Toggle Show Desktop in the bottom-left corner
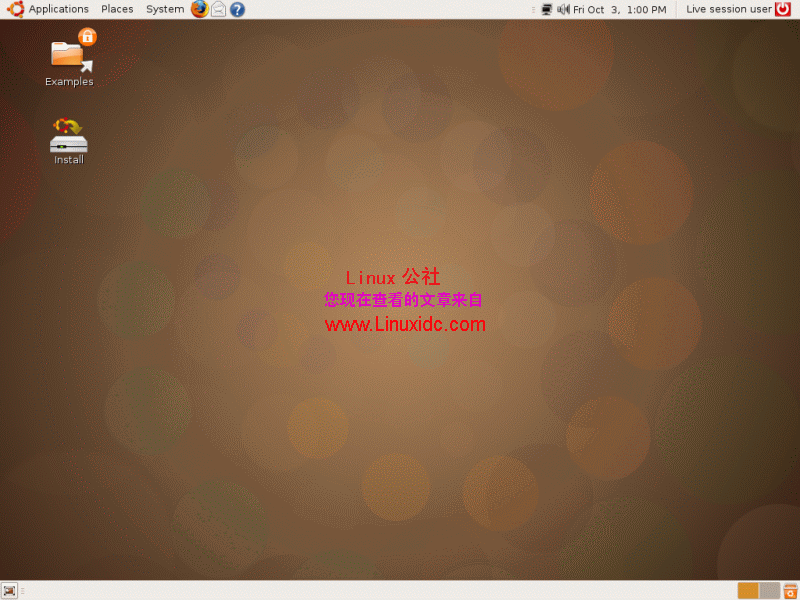Screen dimensions: 800x600 click(10, 591)
